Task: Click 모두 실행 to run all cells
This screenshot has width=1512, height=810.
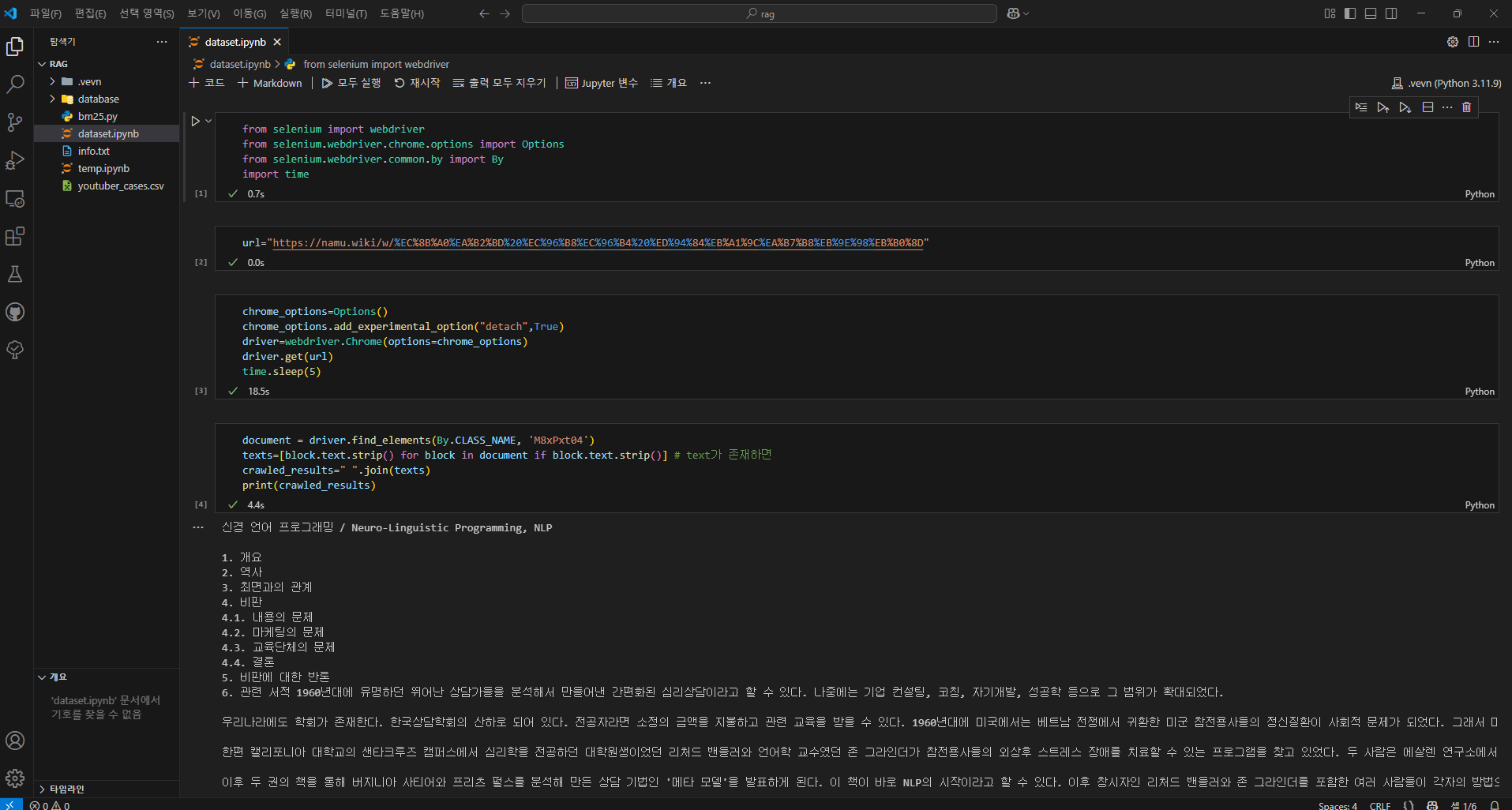Action: pos(351,83)
